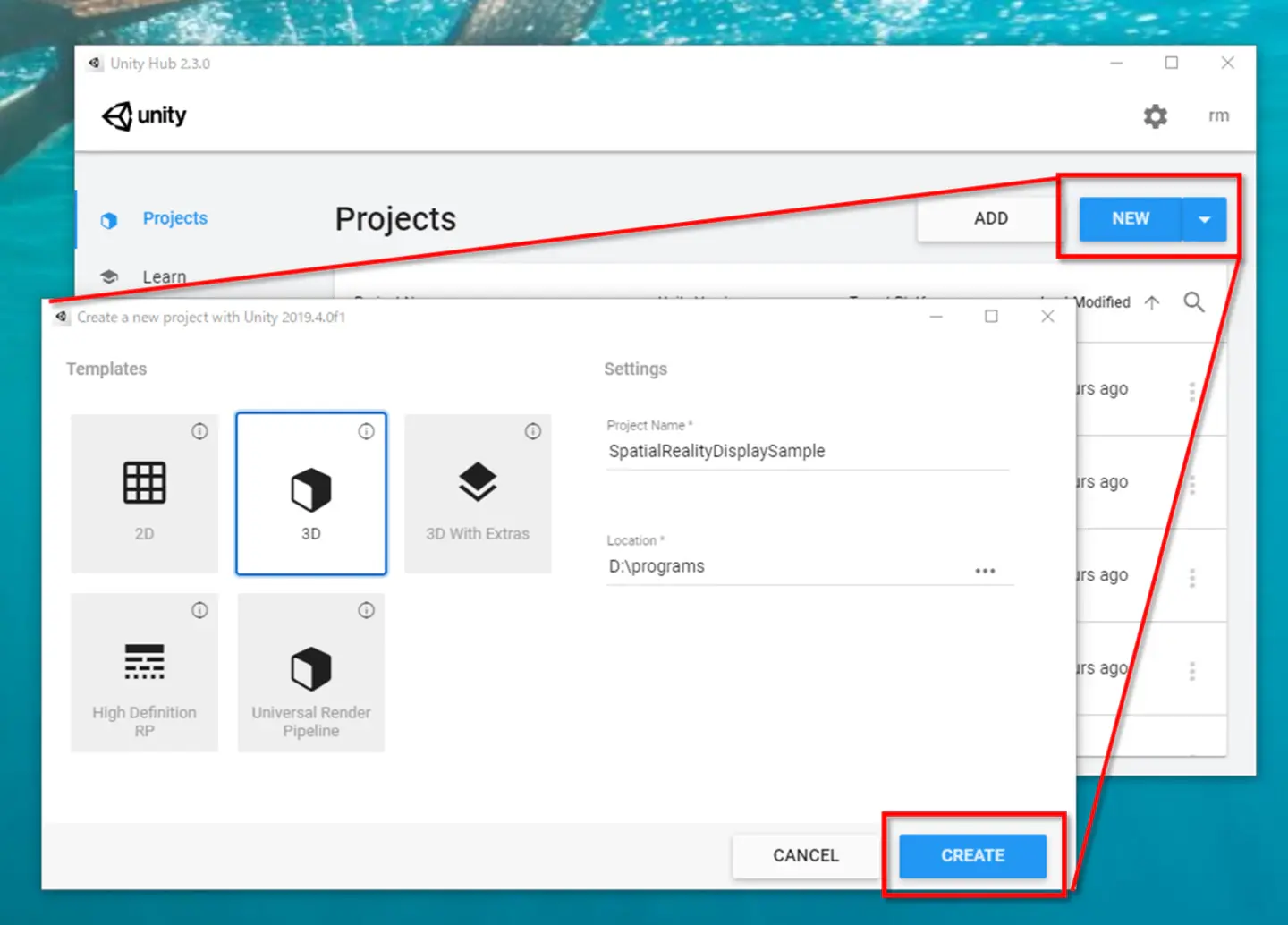Open the NEW button version dropdown arrow

click(x=1205, y=218)
